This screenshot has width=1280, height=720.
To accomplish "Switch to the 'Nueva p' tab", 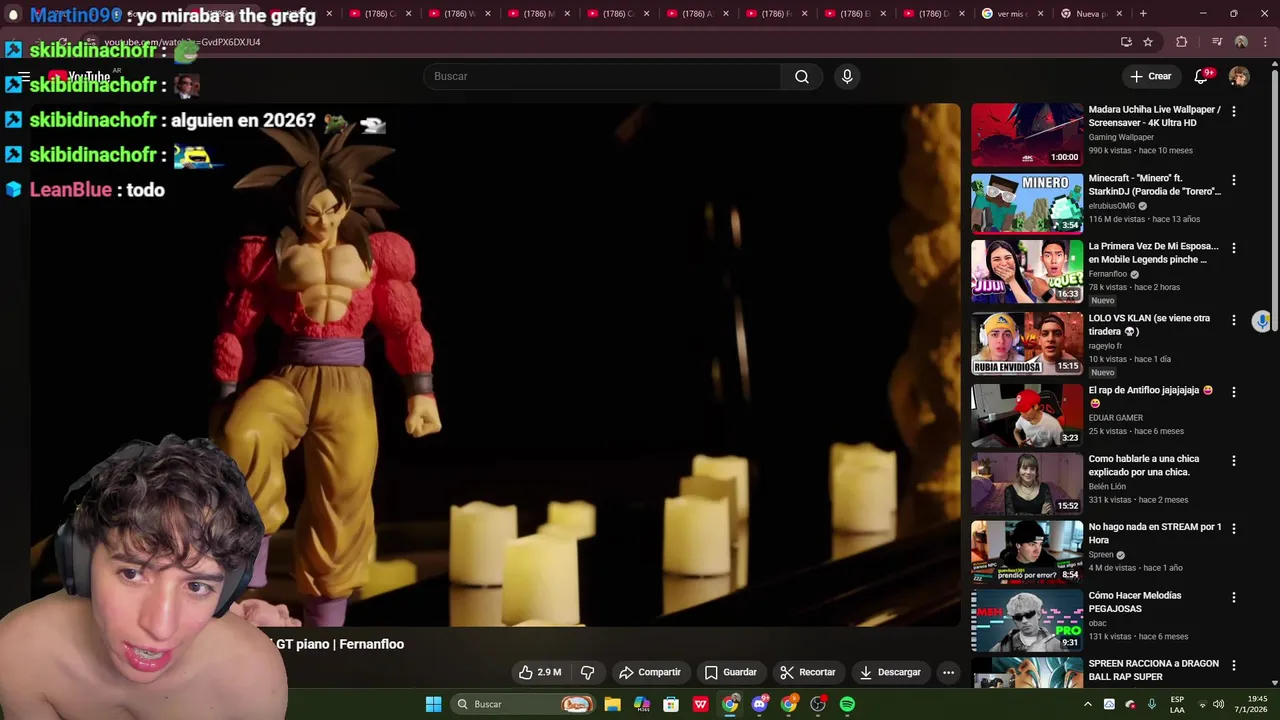I will [1092, 14].
